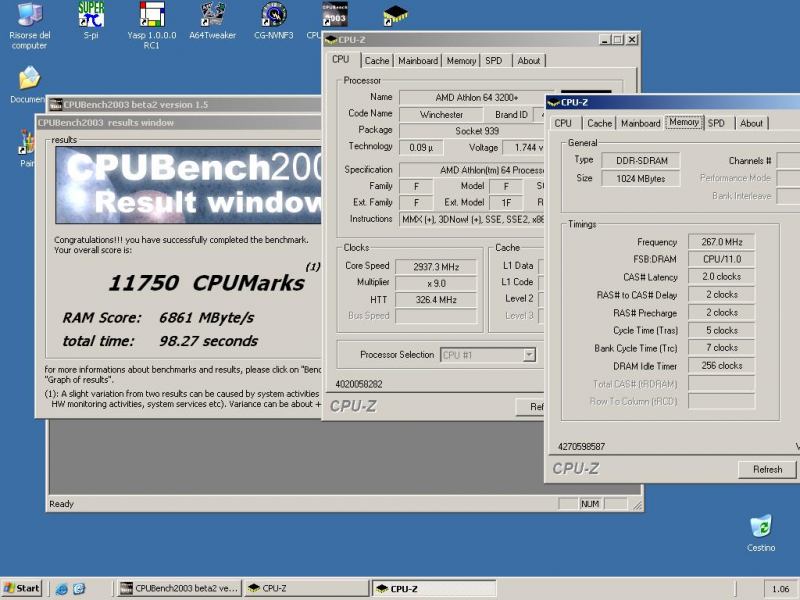Select the CPUBench 2003 desktop shortcut icon
This screenshot has width=800, height=600.
(x=335, y=14)
